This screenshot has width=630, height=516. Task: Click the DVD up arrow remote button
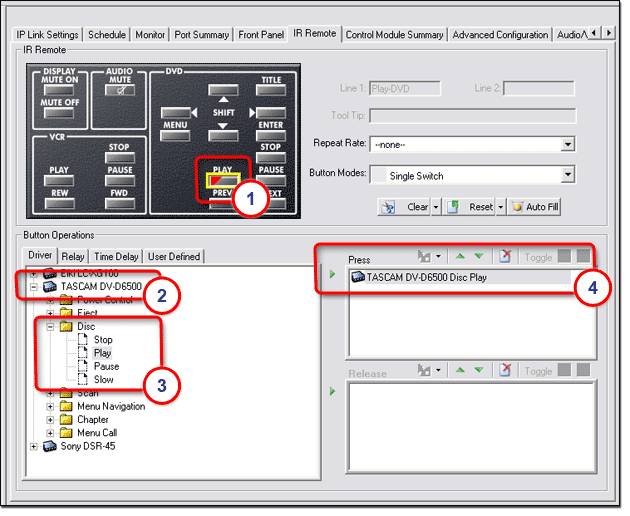tap(222, 91)
